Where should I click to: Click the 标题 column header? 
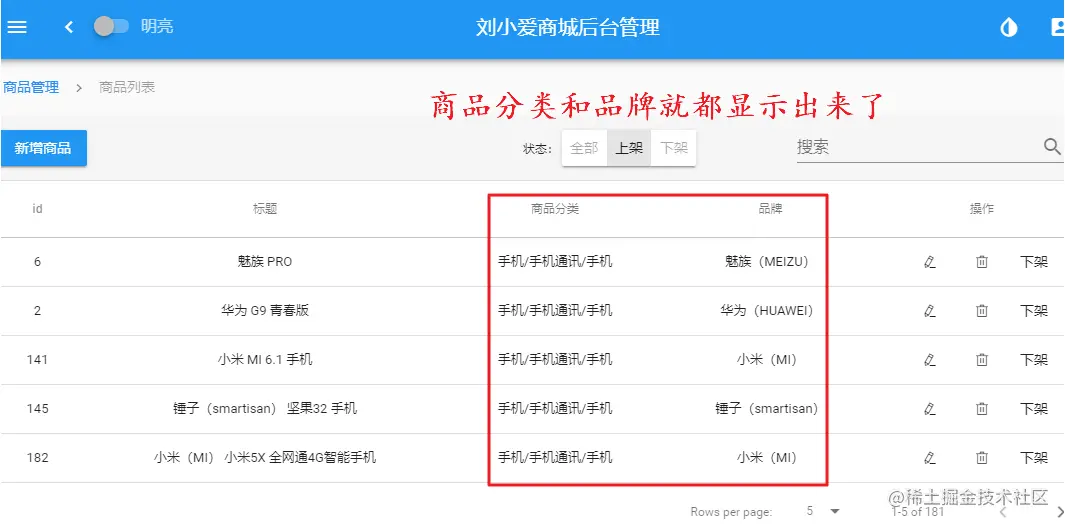[x=265, y=209]
